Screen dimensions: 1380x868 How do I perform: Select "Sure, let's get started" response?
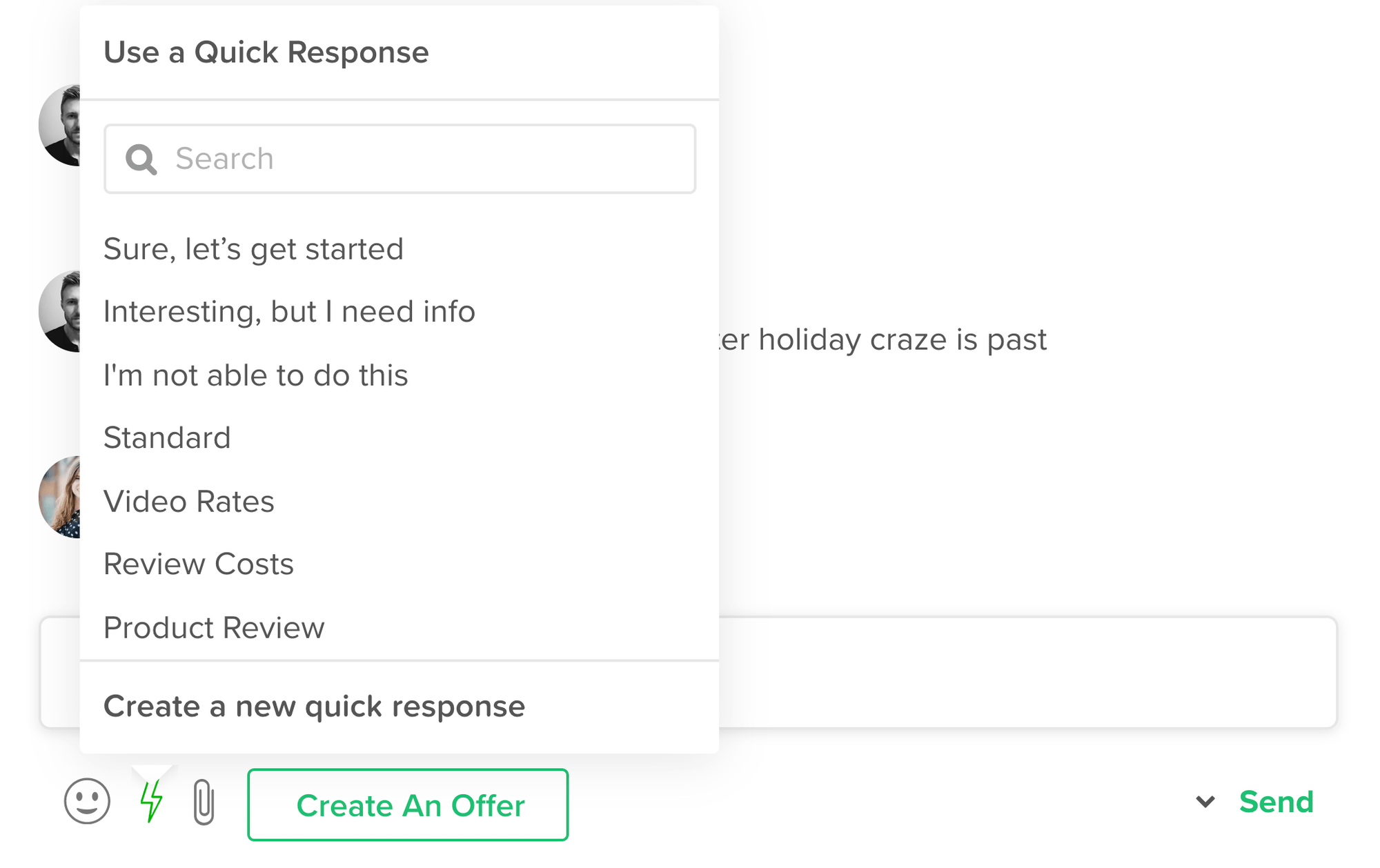pos(253,249)
